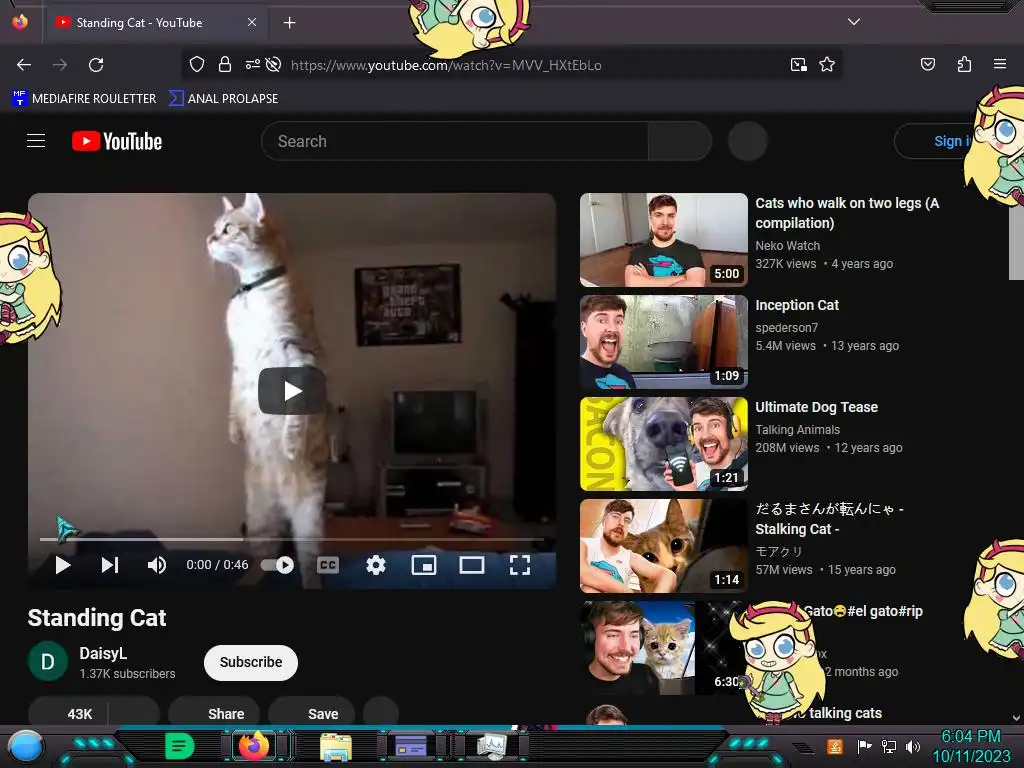This screenshot has height=768, width=1024.
Task: Open the Ultimate Dog Tease thumbnail
Action: pyautogui.click(x=664, y=443)
